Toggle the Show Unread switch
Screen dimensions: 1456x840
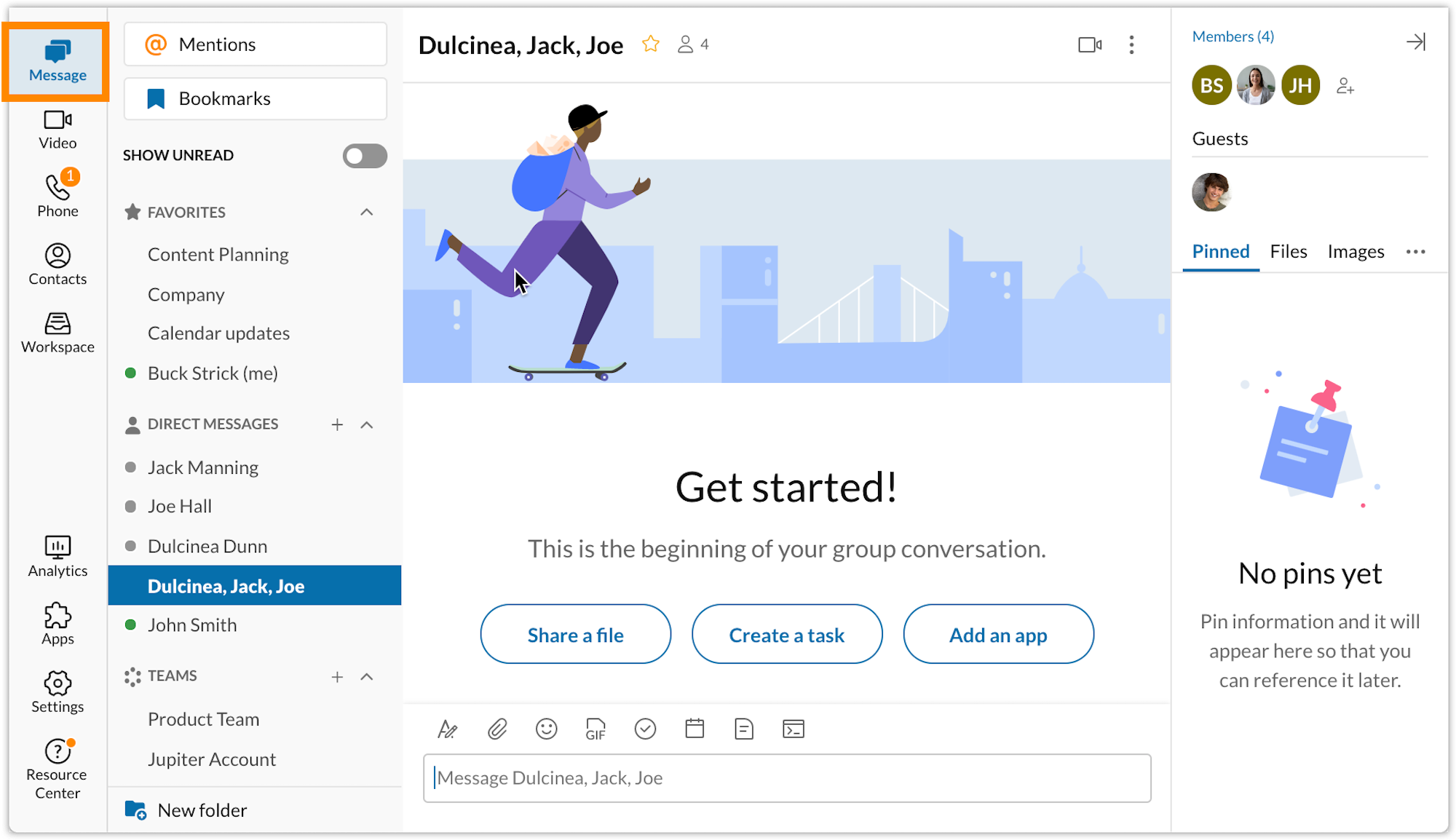[364, 155]
